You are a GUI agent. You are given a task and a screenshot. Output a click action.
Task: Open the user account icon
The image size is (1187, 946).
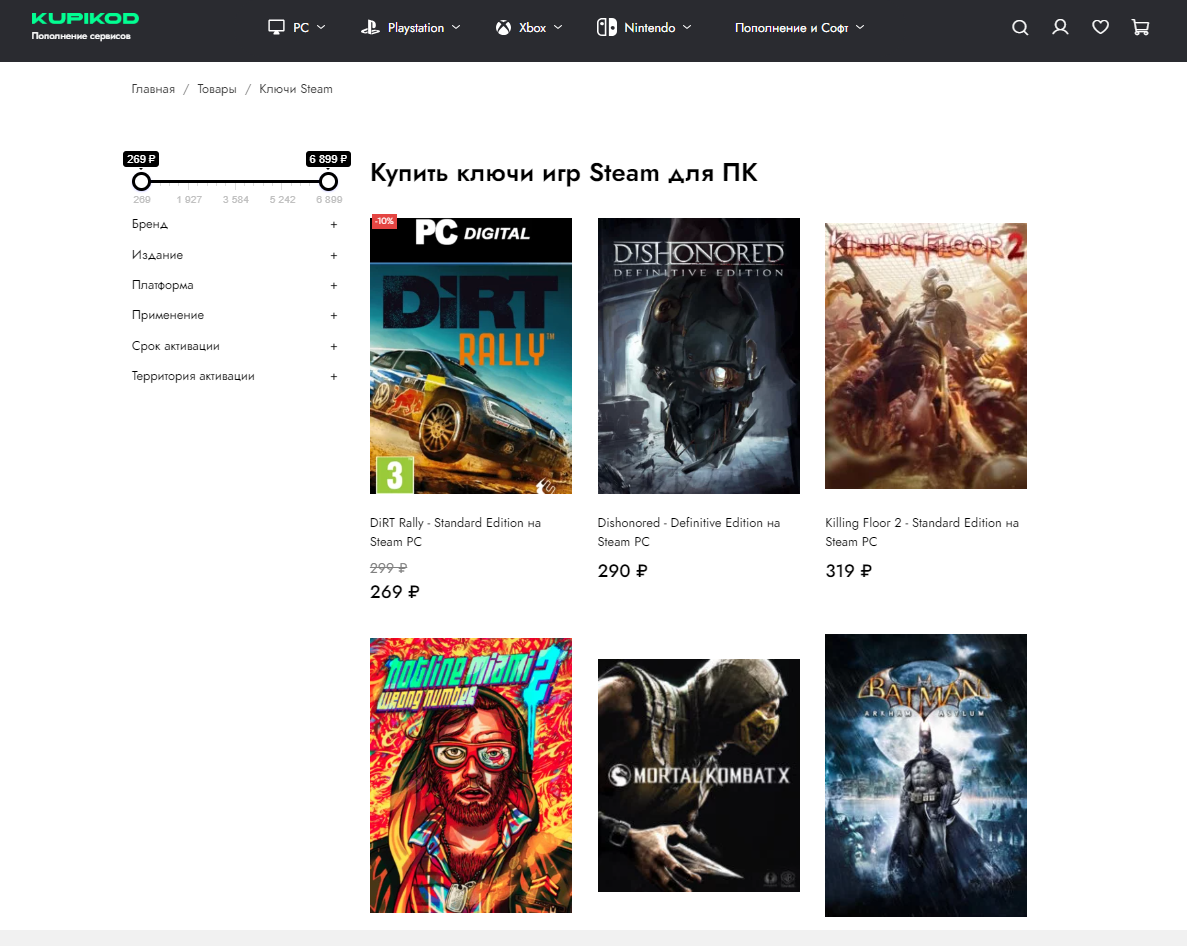pos(1060,27)
